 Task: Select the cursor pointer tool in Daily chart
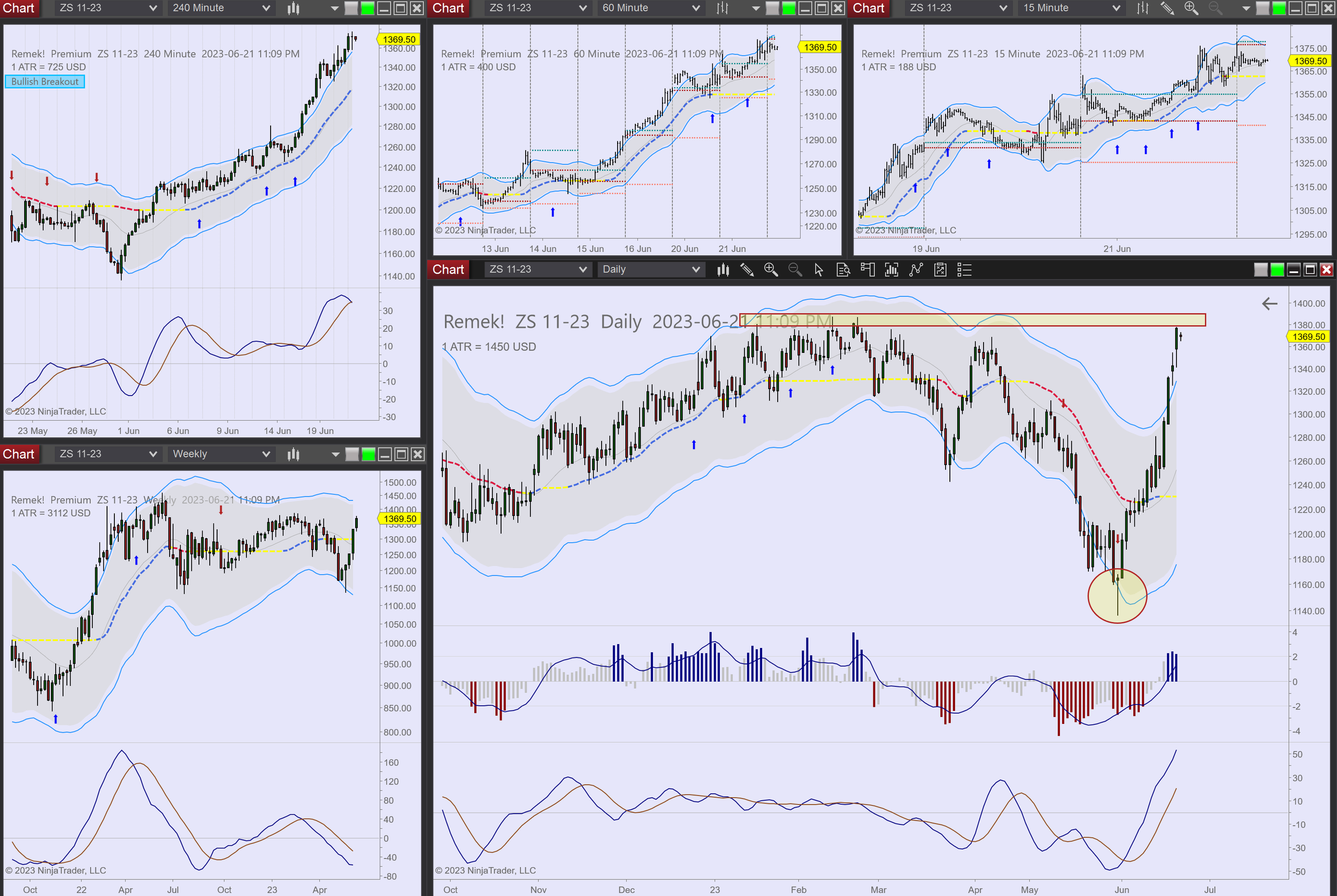(x=819, y=270)
